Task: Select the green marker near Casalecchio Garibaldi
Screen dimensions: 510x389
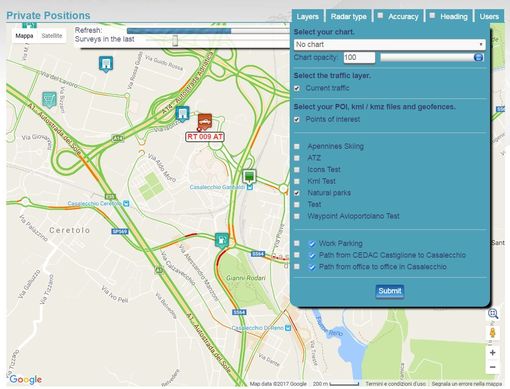Action: [x=249, y=176]
